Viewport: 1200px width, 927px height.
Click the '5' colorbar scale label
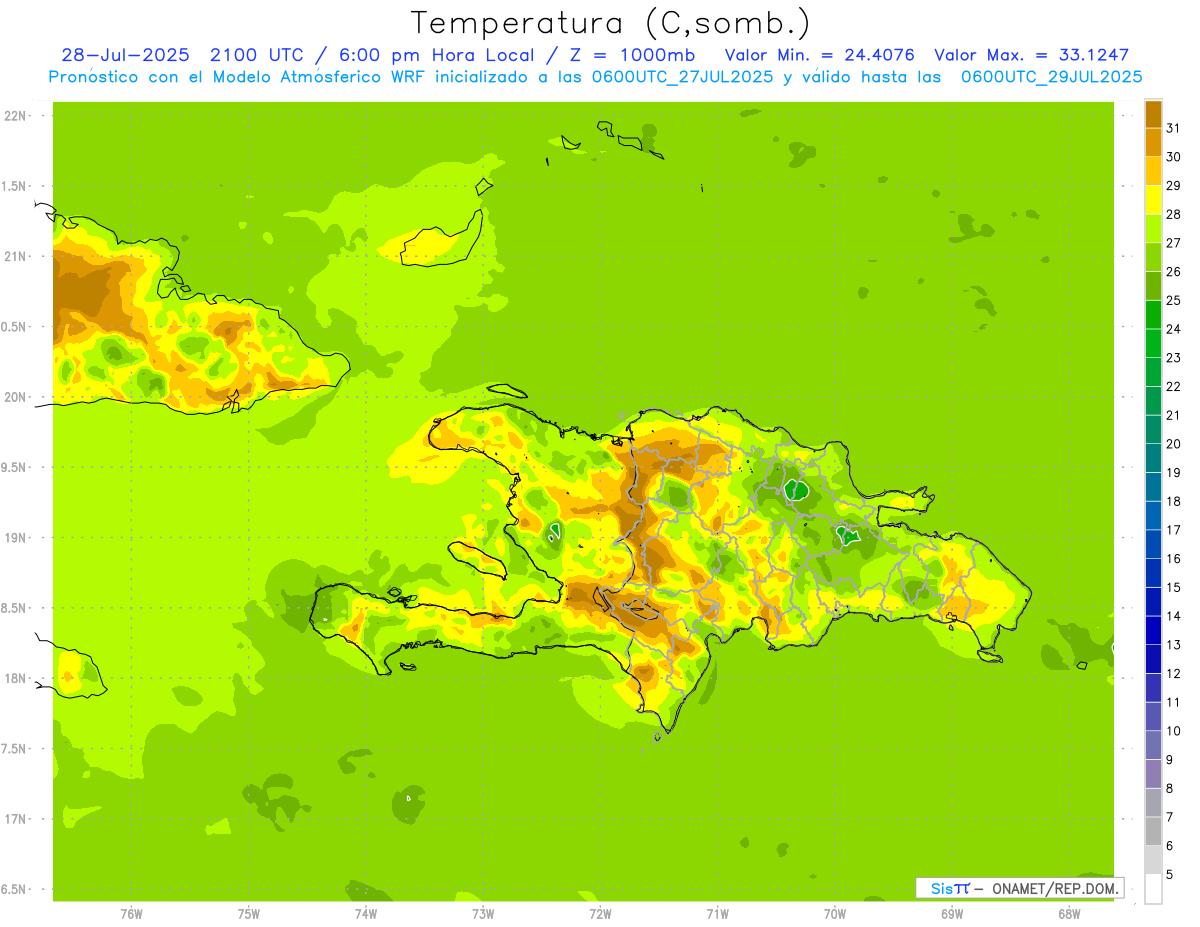click(x=1170, y=874)
